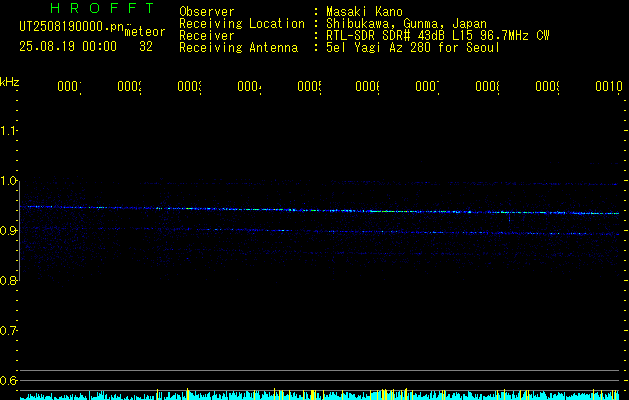Select the file name UT2508190000.pn
The image size is (629, 400).
click(72, 27)
